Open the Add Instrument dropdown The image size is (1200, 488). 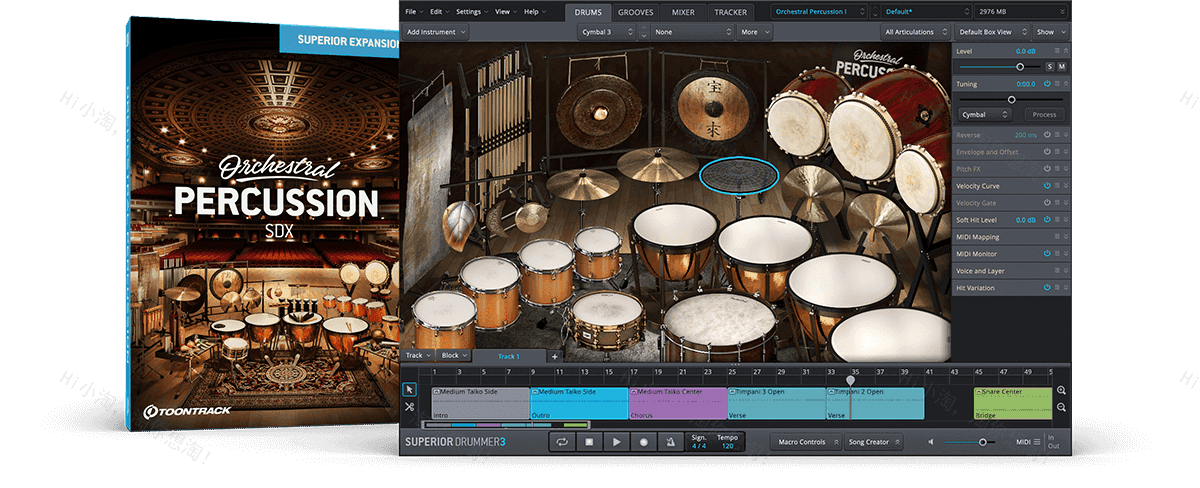click(x=435, y=32)
